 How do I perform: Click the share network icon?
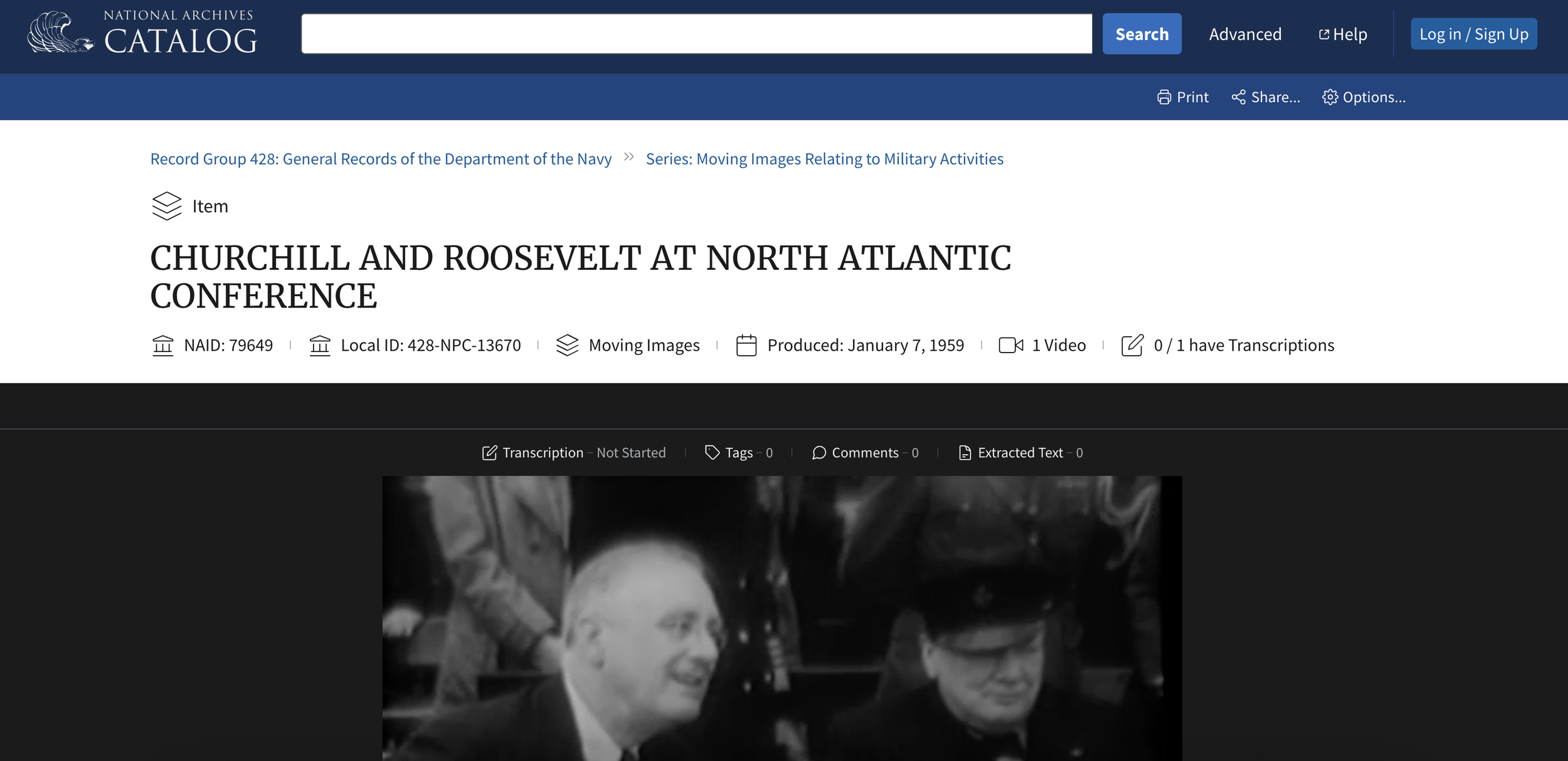pos(1238,97)
